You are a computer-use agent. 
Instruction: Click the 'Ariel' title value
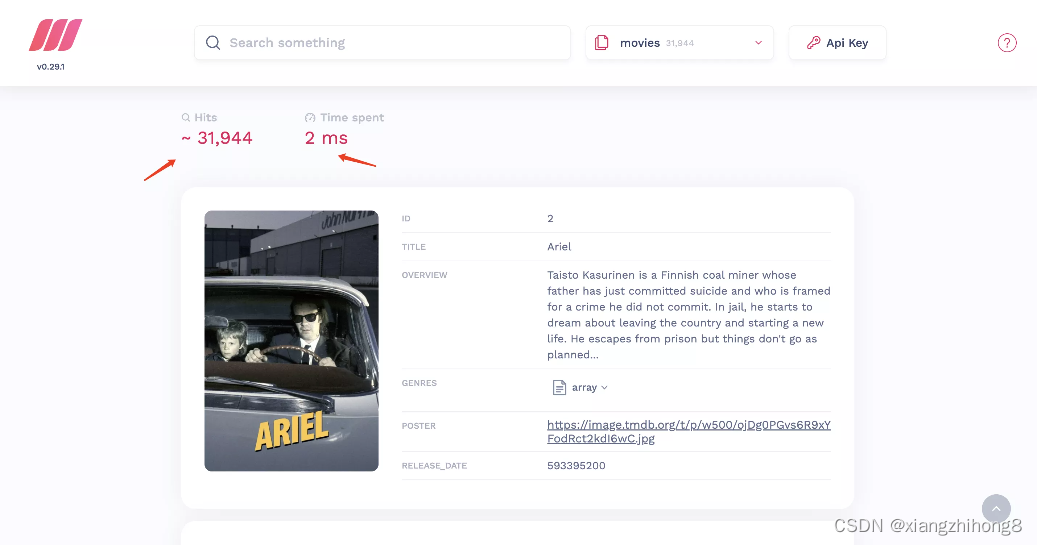559,247
